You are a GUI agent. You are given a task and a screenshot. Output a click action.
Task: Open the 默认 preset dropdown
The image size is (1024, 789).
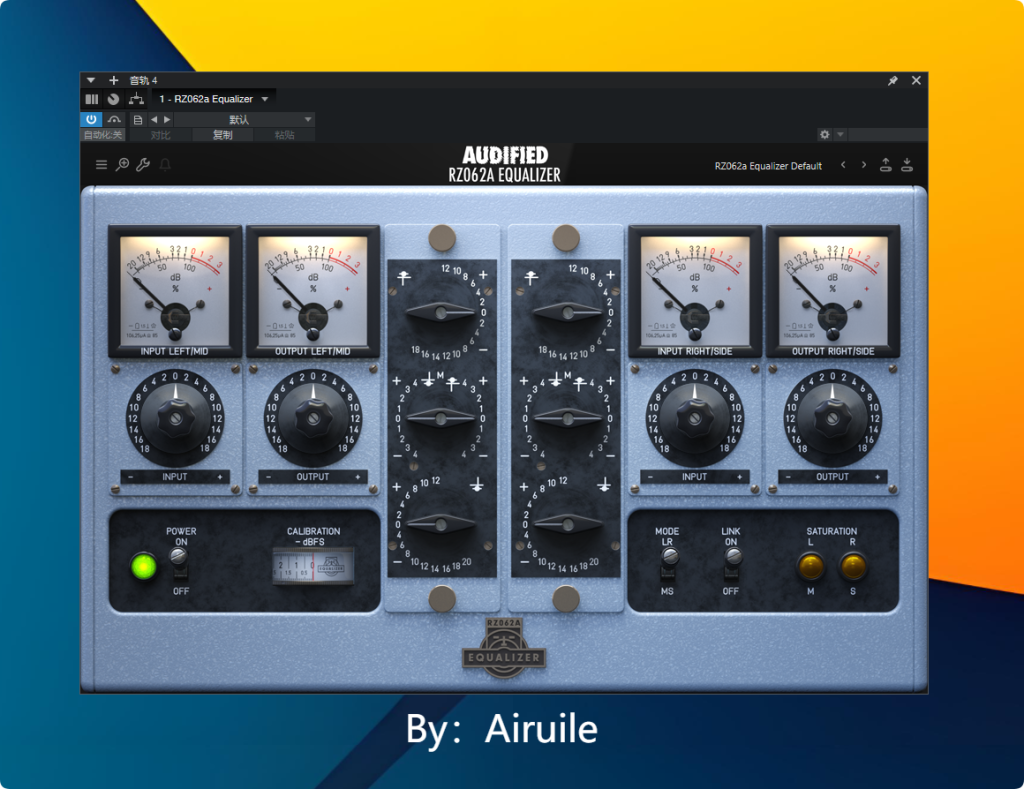click(x=244, y=120)
